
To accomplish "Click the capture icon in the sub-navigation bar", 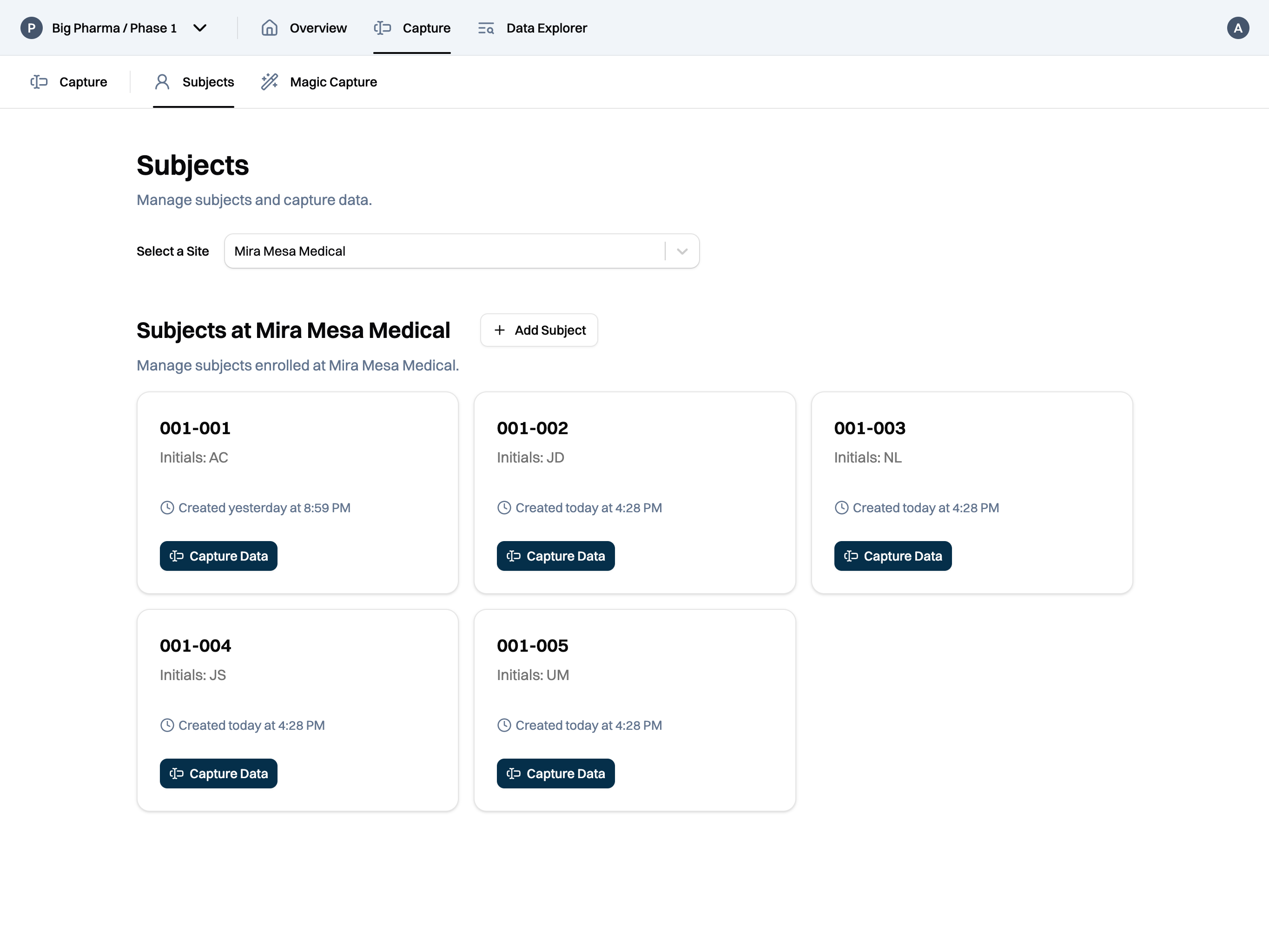I will click(39, 81).
